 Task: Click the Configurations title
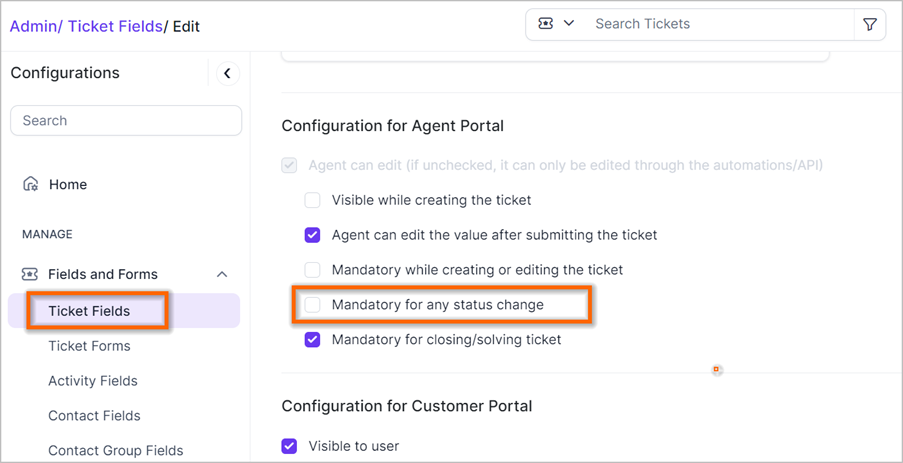coord(65,73)
